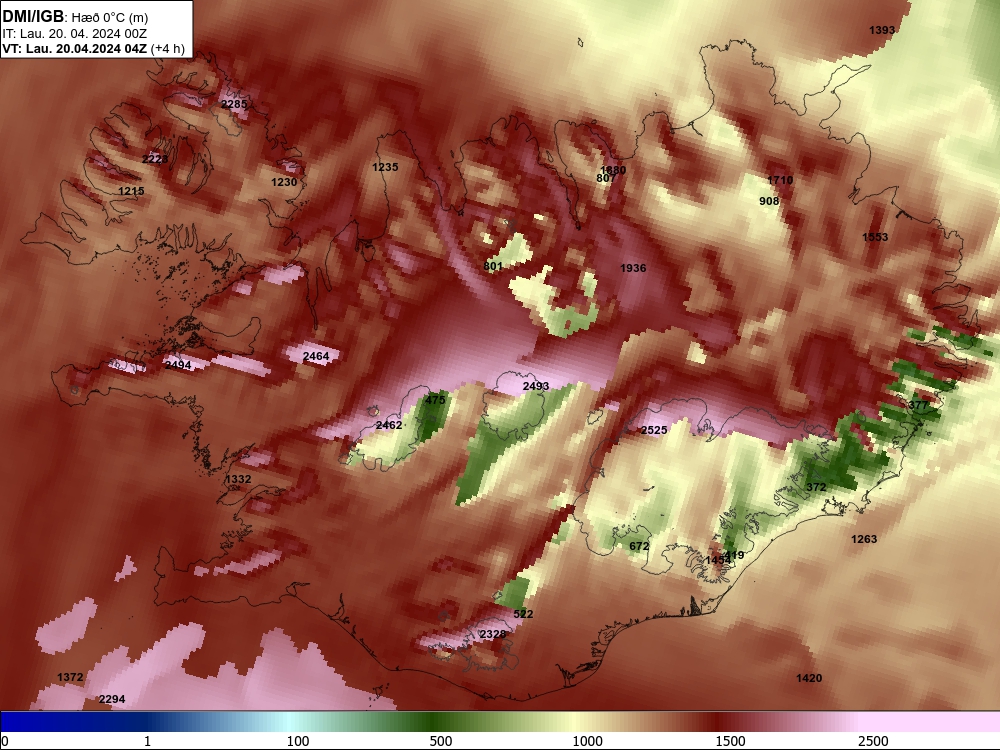Screen dimensions: 1000x750
Task: Select the 522 value label
Action: (x=523, y=614)
